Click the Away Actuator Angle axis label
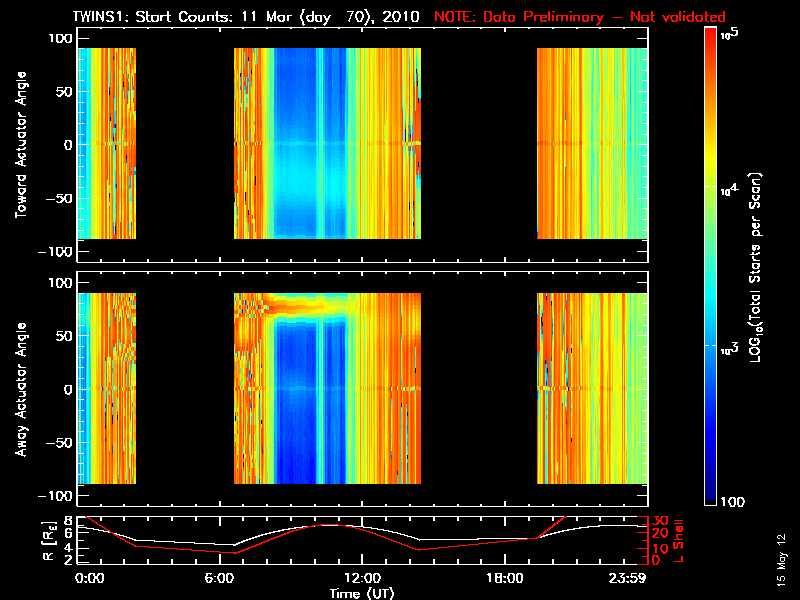This screenshot has width=800, height=600. (19, 389)
